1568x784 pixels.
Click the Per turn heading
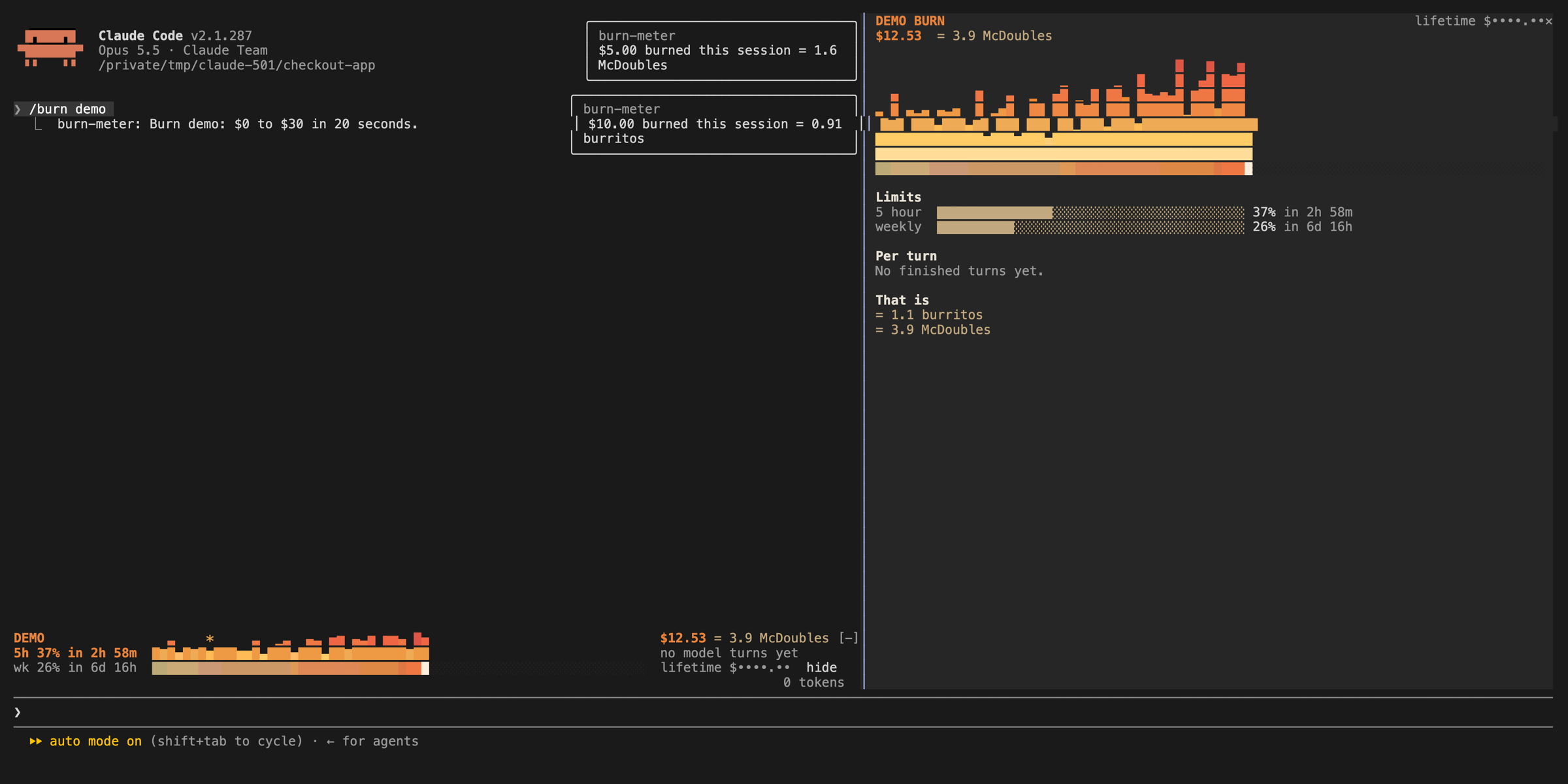[906, 256]
